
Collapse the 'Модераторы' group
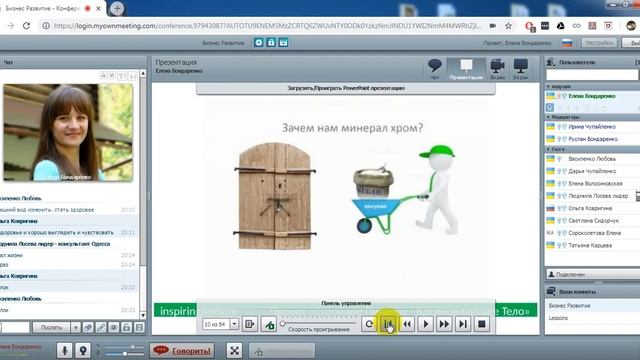pos(548,117)
